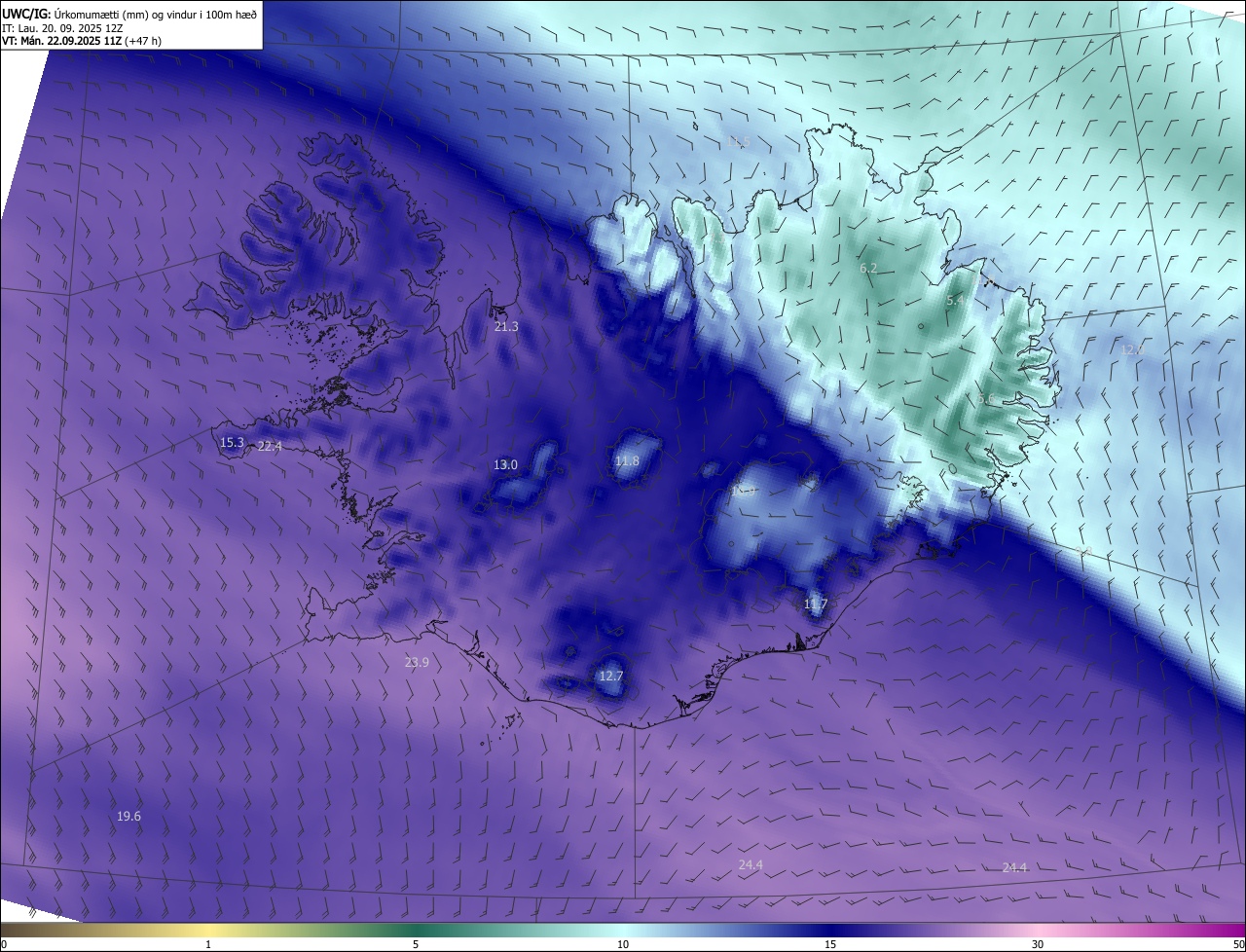The image size is (1246, 952).
Task: Click the colorbar tick label 1
Action: (x=208, y=944)
